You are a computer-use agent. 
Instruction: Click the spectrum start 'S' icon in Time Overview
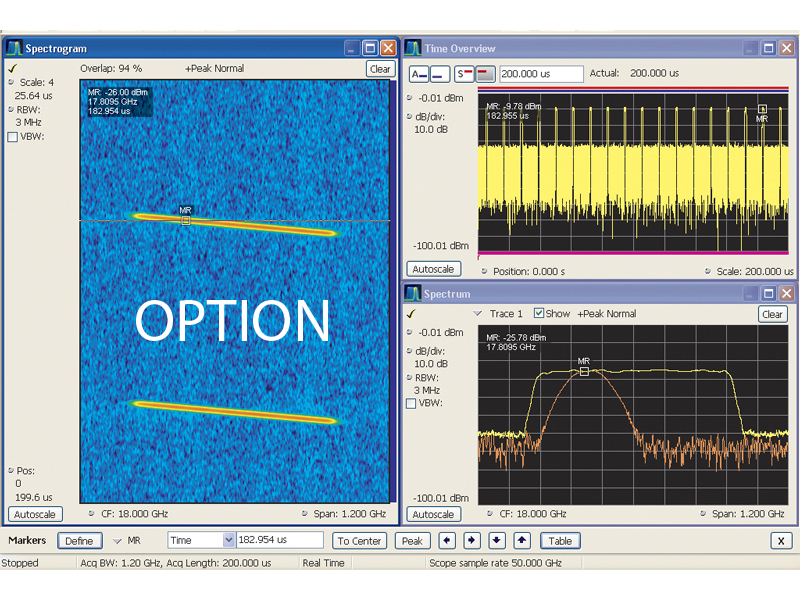[x=464, y=74]
